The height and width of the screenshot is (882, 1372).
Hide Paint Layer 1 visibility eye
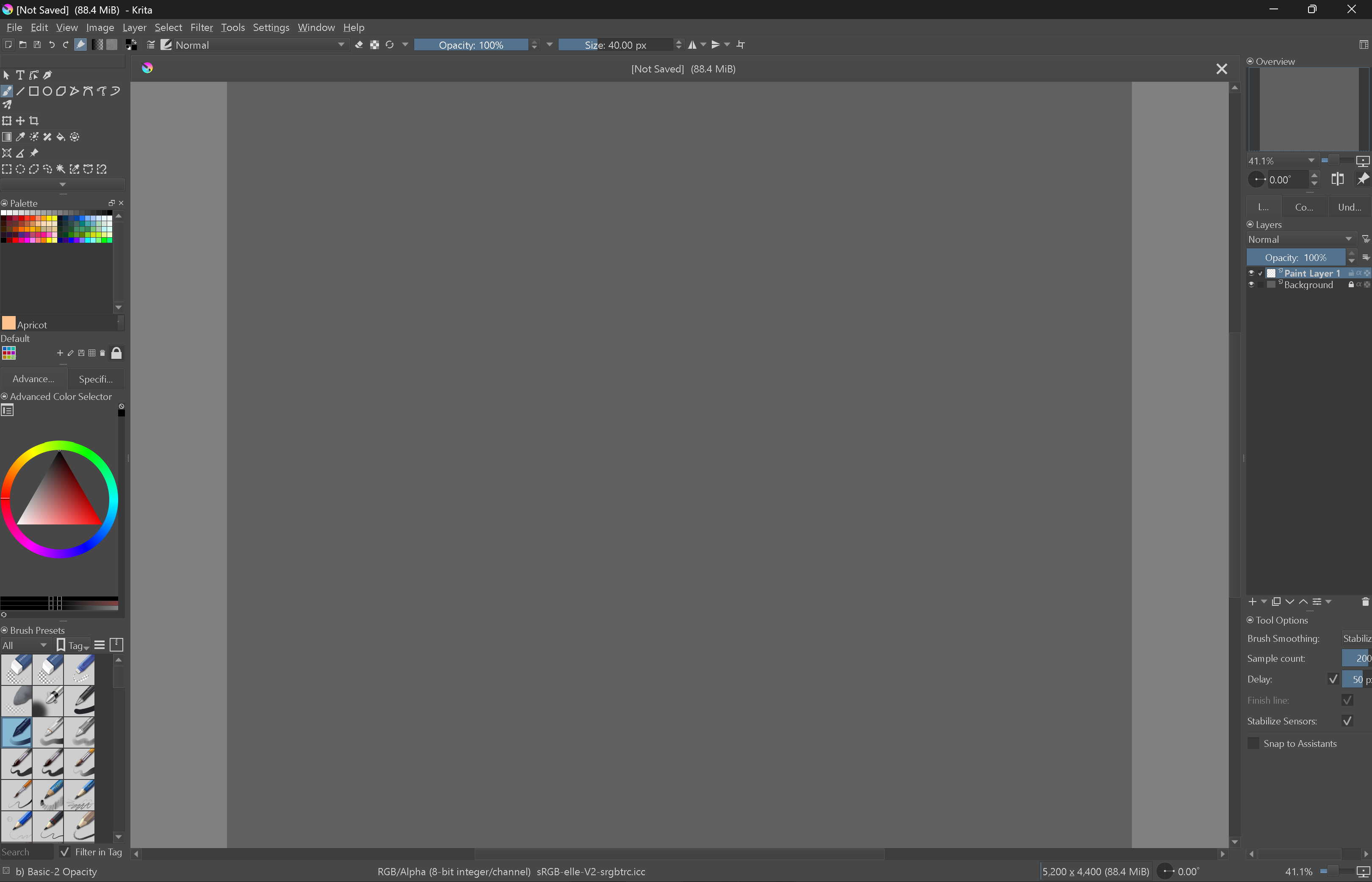click(x=1251, y=273)
